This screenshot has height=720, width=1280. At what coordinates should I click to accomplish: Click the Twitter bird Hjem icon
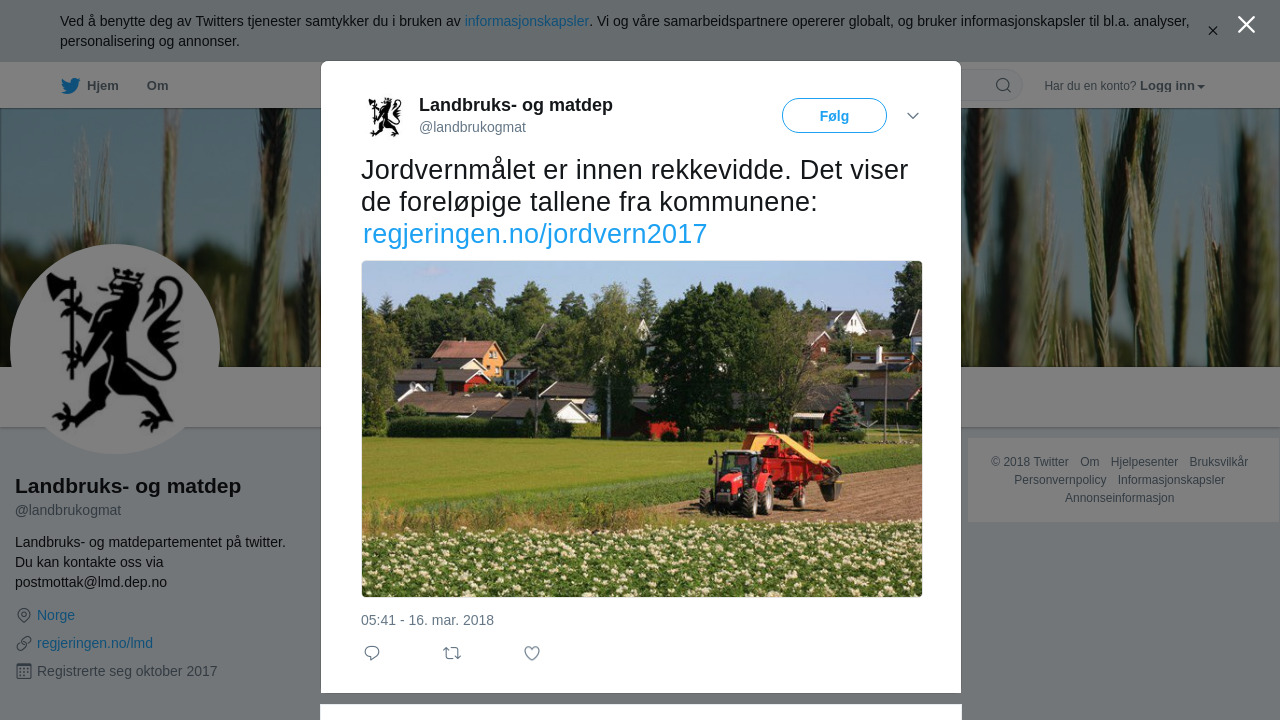click(71, 86)
